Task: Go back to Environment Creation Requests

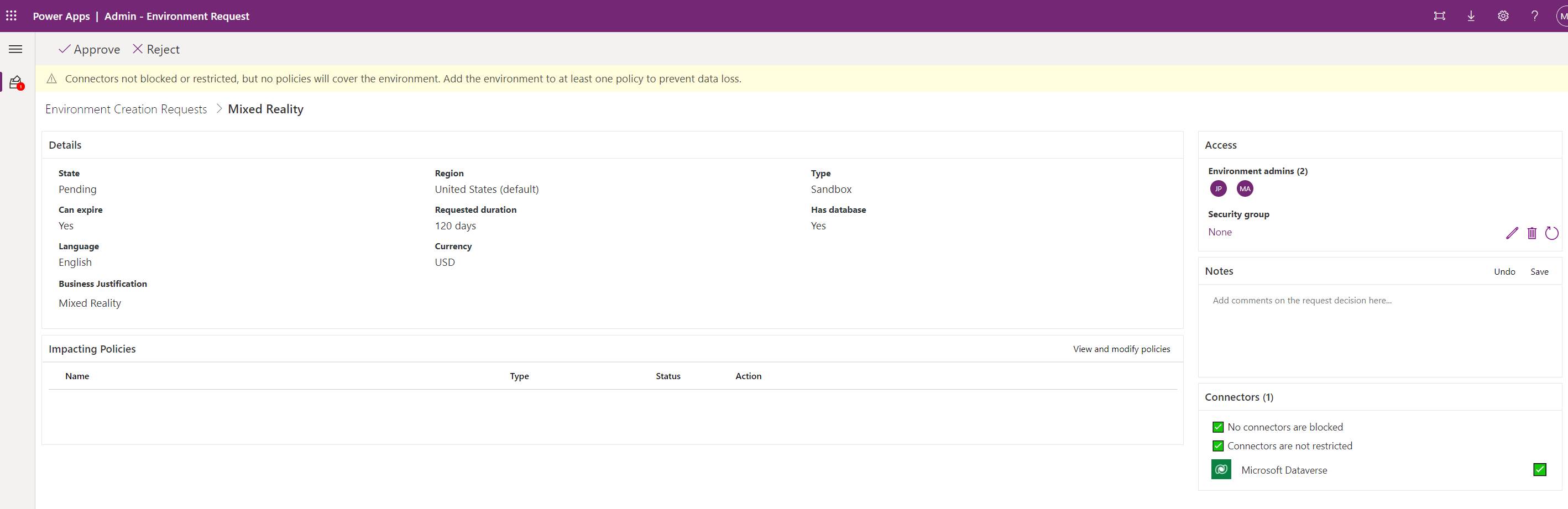Action: 126,109
